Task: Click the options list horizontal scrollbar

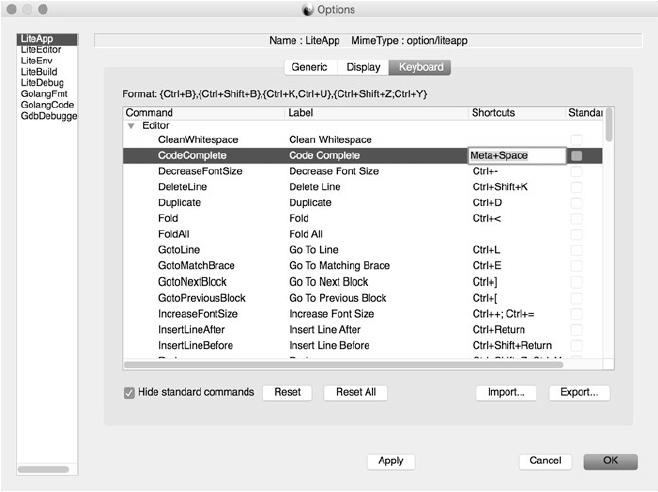Action: [43, 469]
